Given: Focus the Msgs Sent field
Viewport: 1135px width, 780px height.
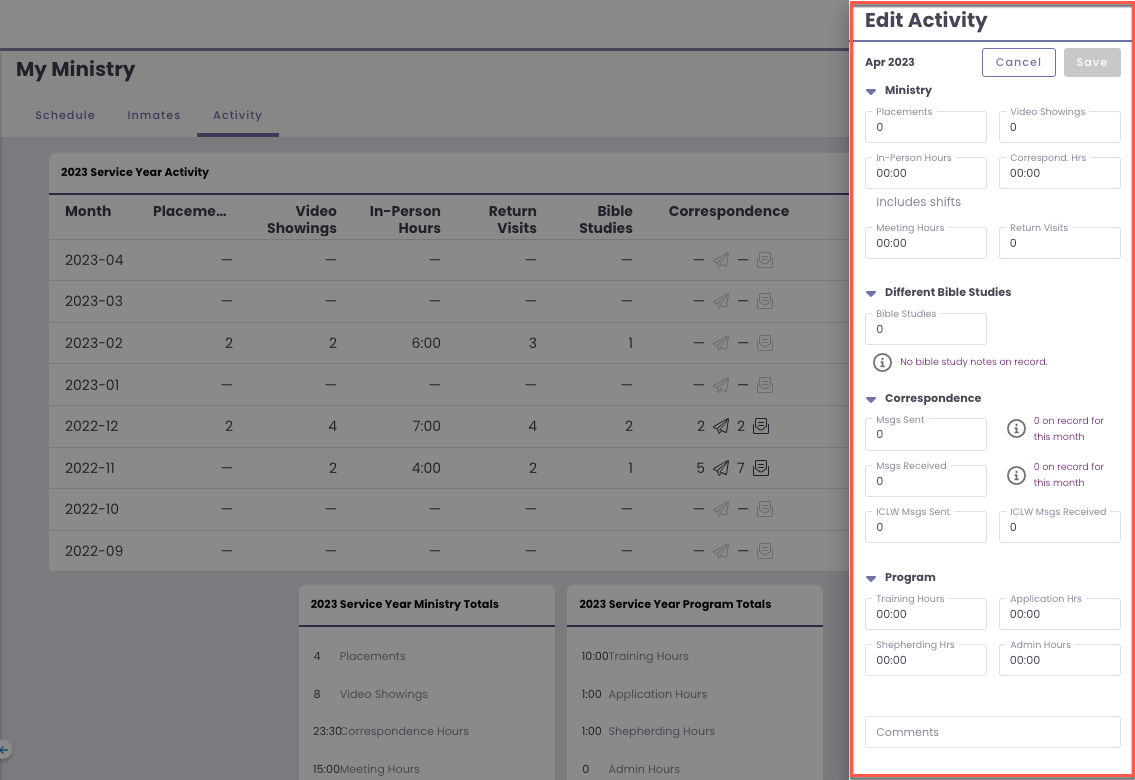Looking at the screenshot, I should click(x=926, y=434).
